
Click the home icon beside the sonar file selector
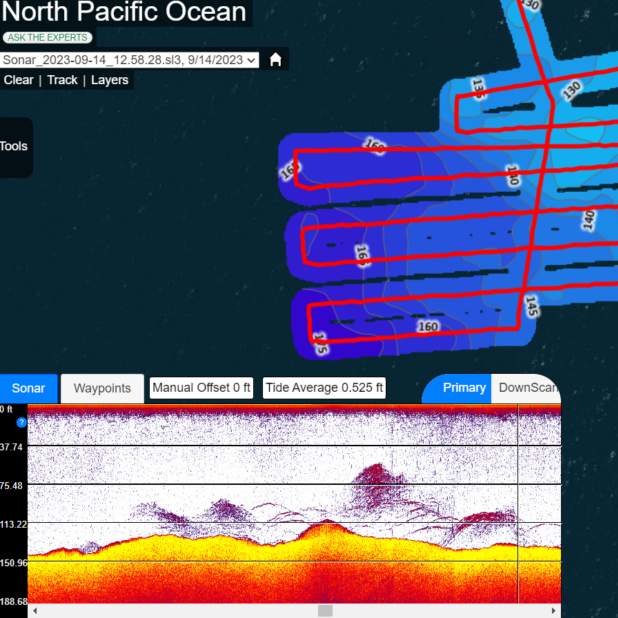276,59
